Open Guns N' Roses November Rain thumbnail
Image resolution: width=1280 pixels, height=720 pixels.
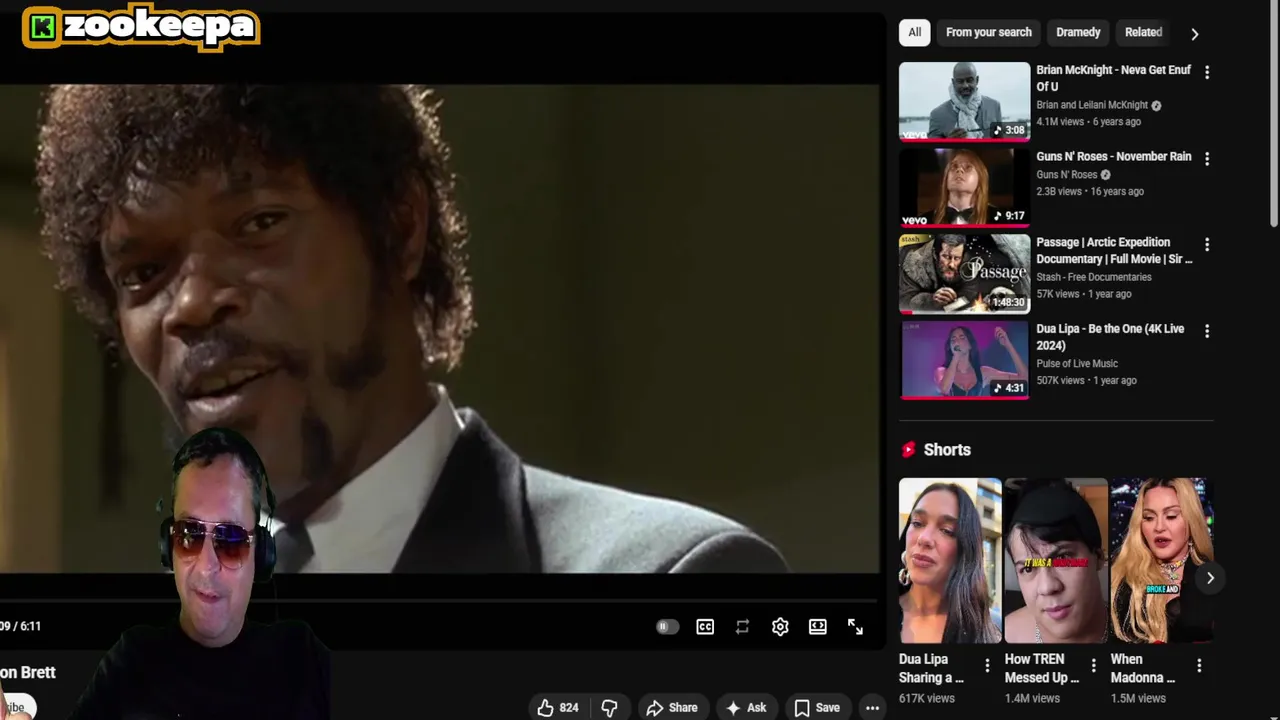(964, 187)
